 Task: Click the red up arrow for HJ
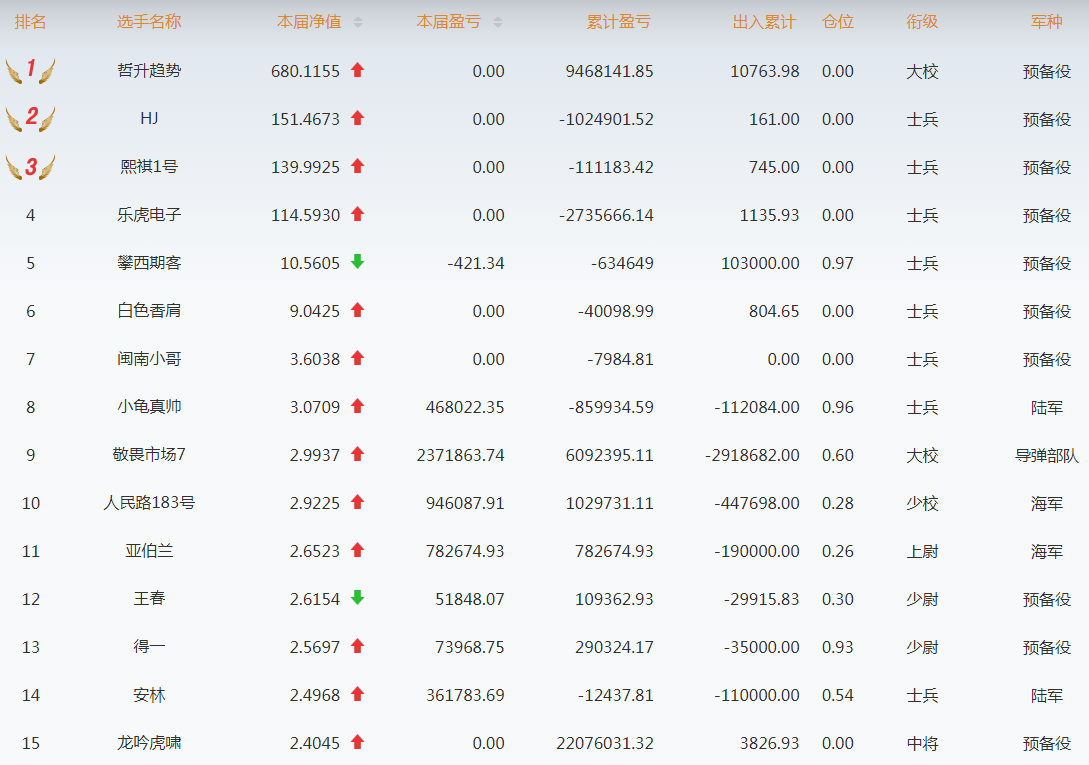click(x=358, y=118)
